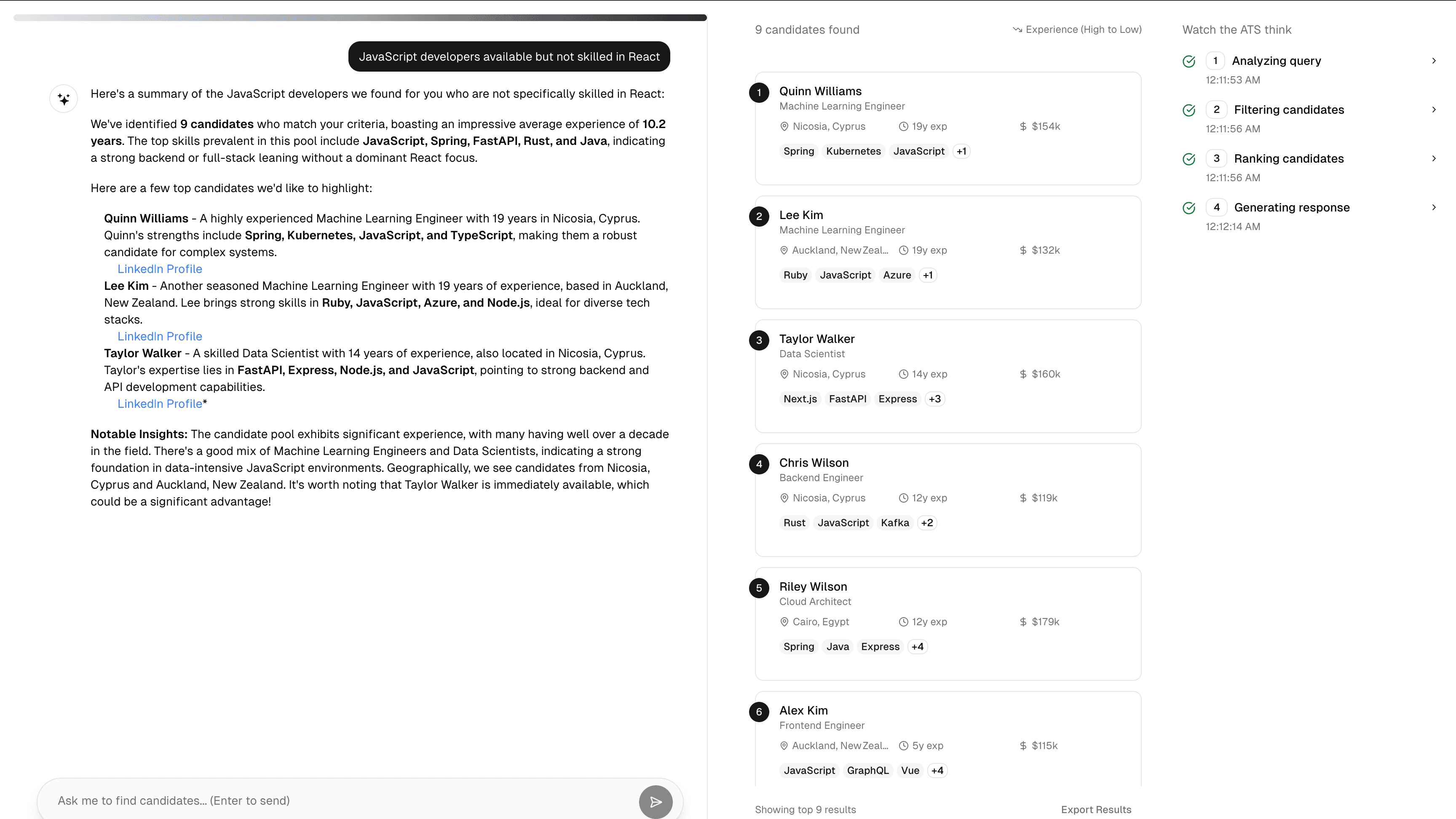Click the green checkmark beside Generating response

point(1188,207)
